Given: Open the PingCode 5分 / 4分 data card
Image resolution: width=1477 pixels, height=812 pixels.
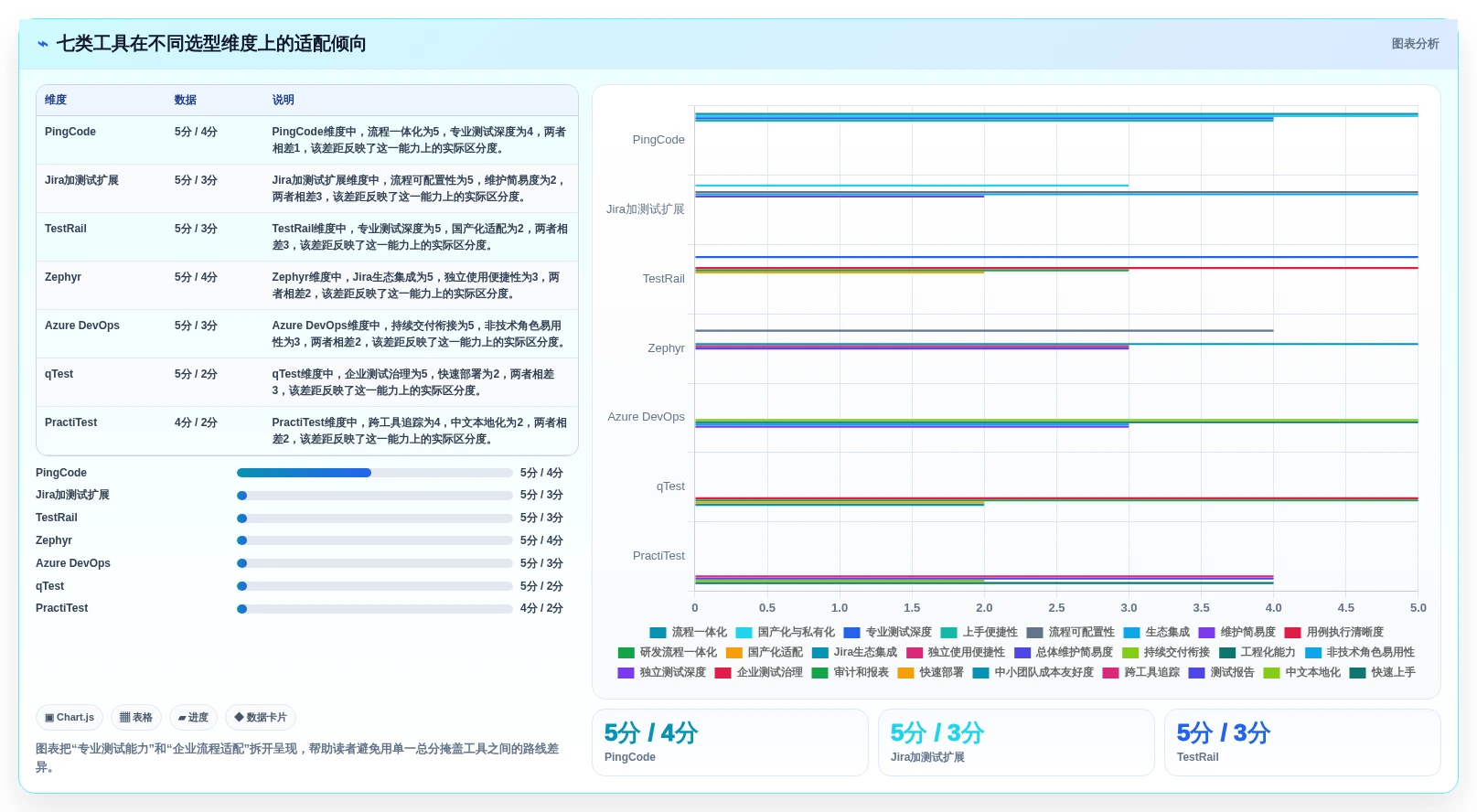Looking at the screenshot, I should [730, 743].
